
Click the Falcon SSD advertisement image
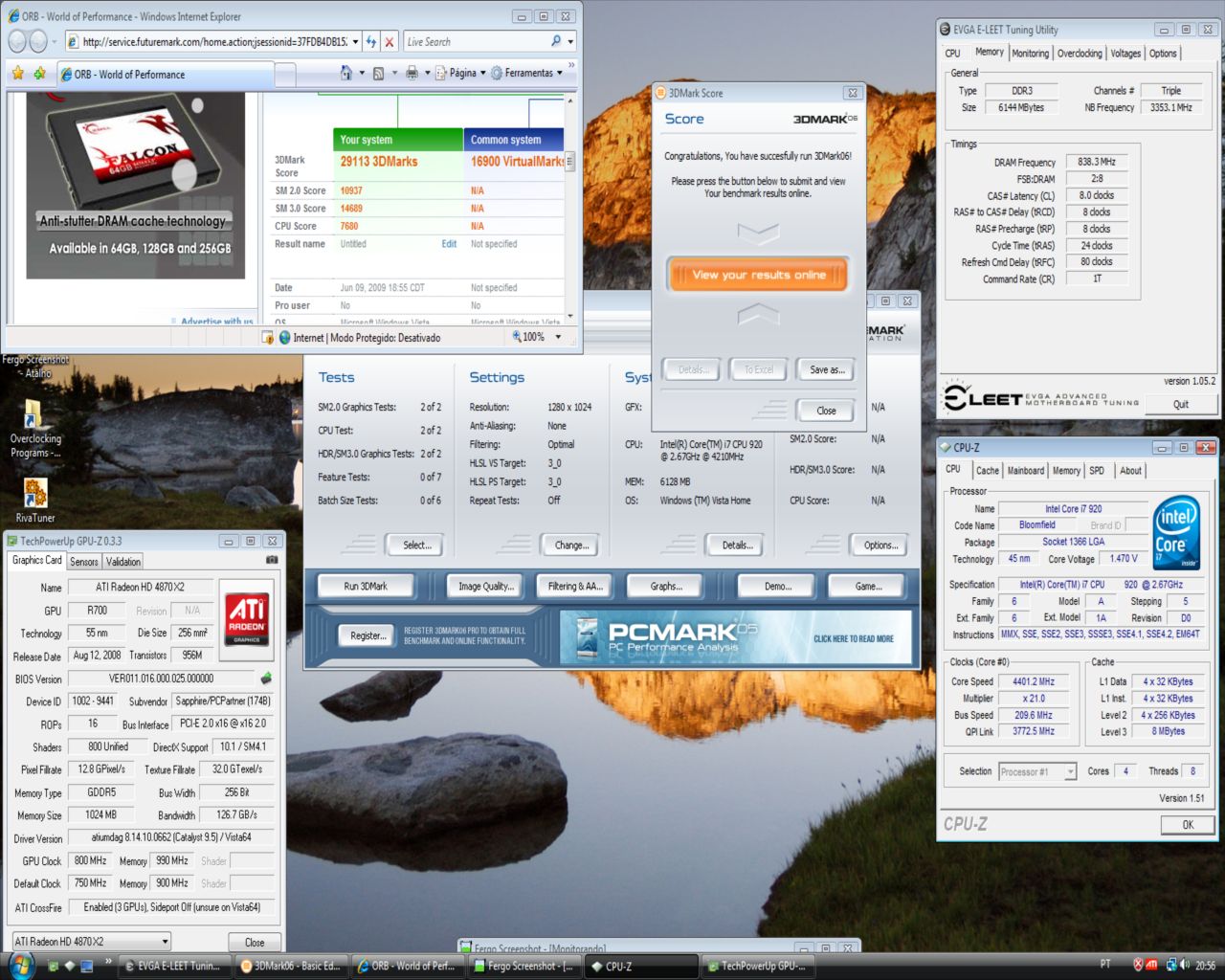(x=135, y=187)
